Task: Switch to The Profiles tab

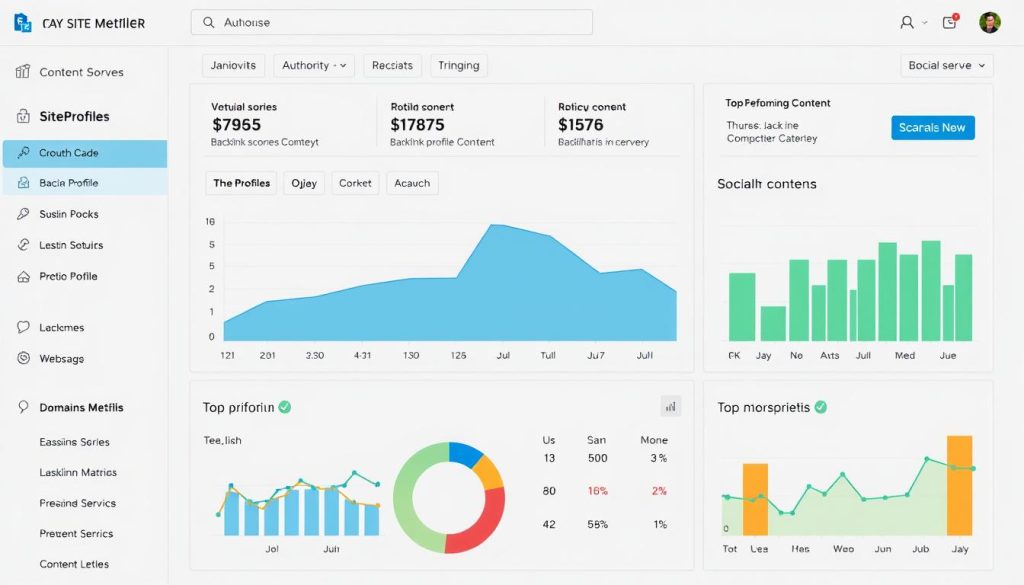Action: 240,183
